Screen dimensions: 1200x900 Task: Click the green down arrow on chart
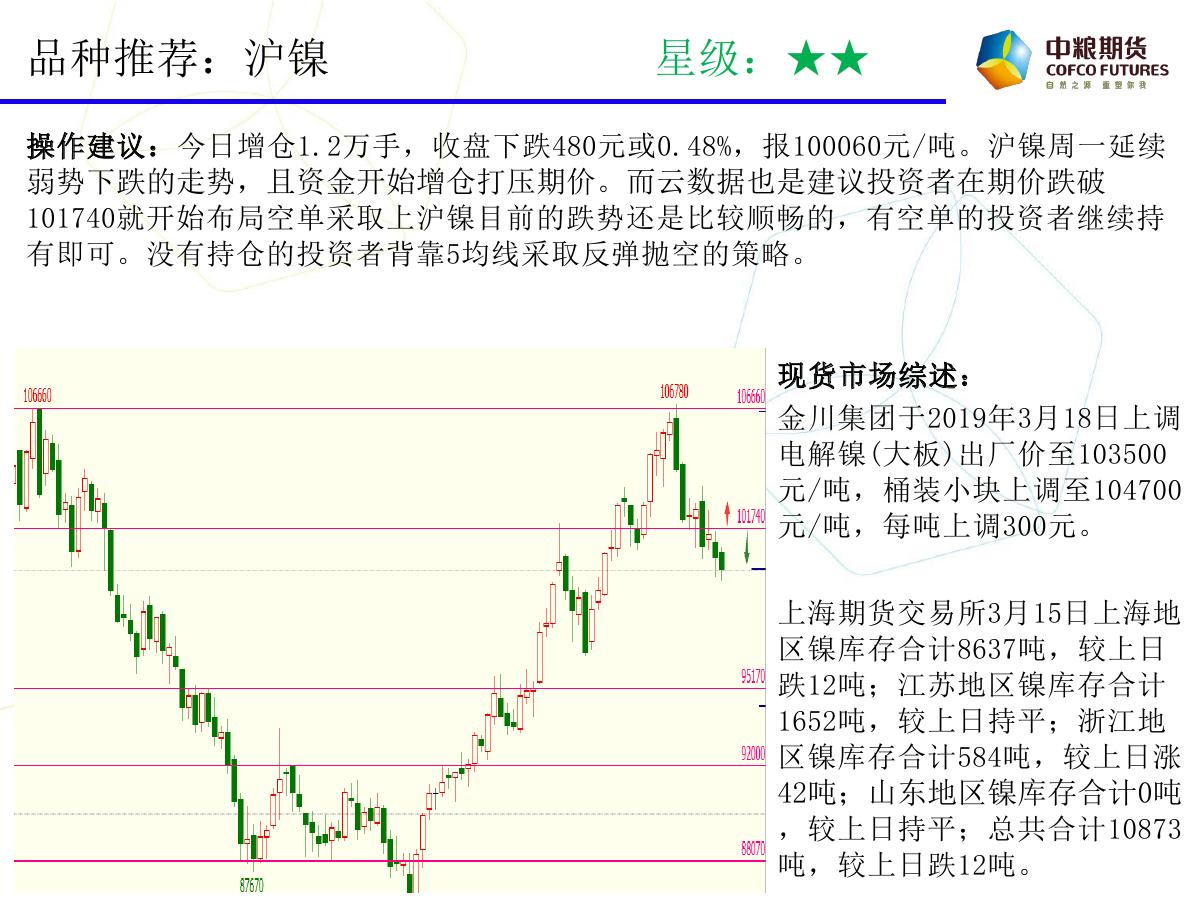click(x=747, y=547)
